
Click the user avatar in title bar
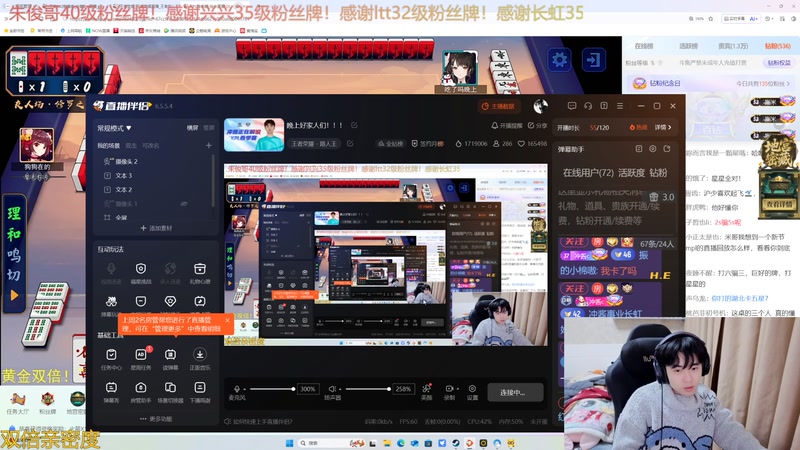point(540,106)
